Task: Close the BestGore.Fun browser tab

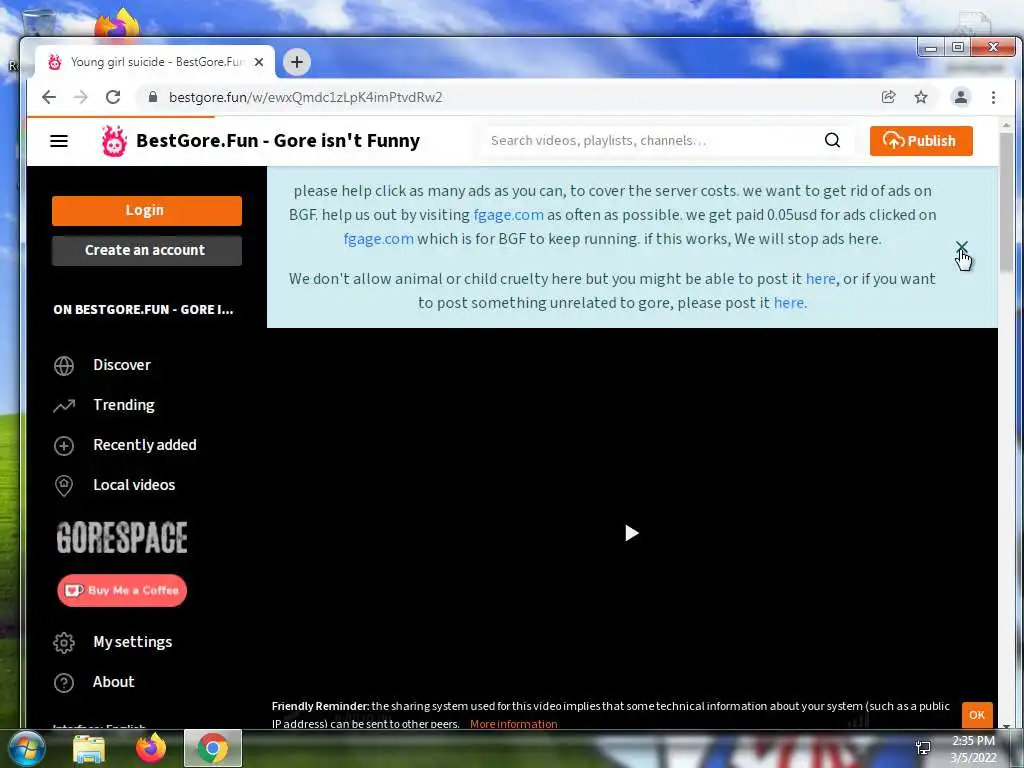Action: pyautogui.click(x=259, y=62)
